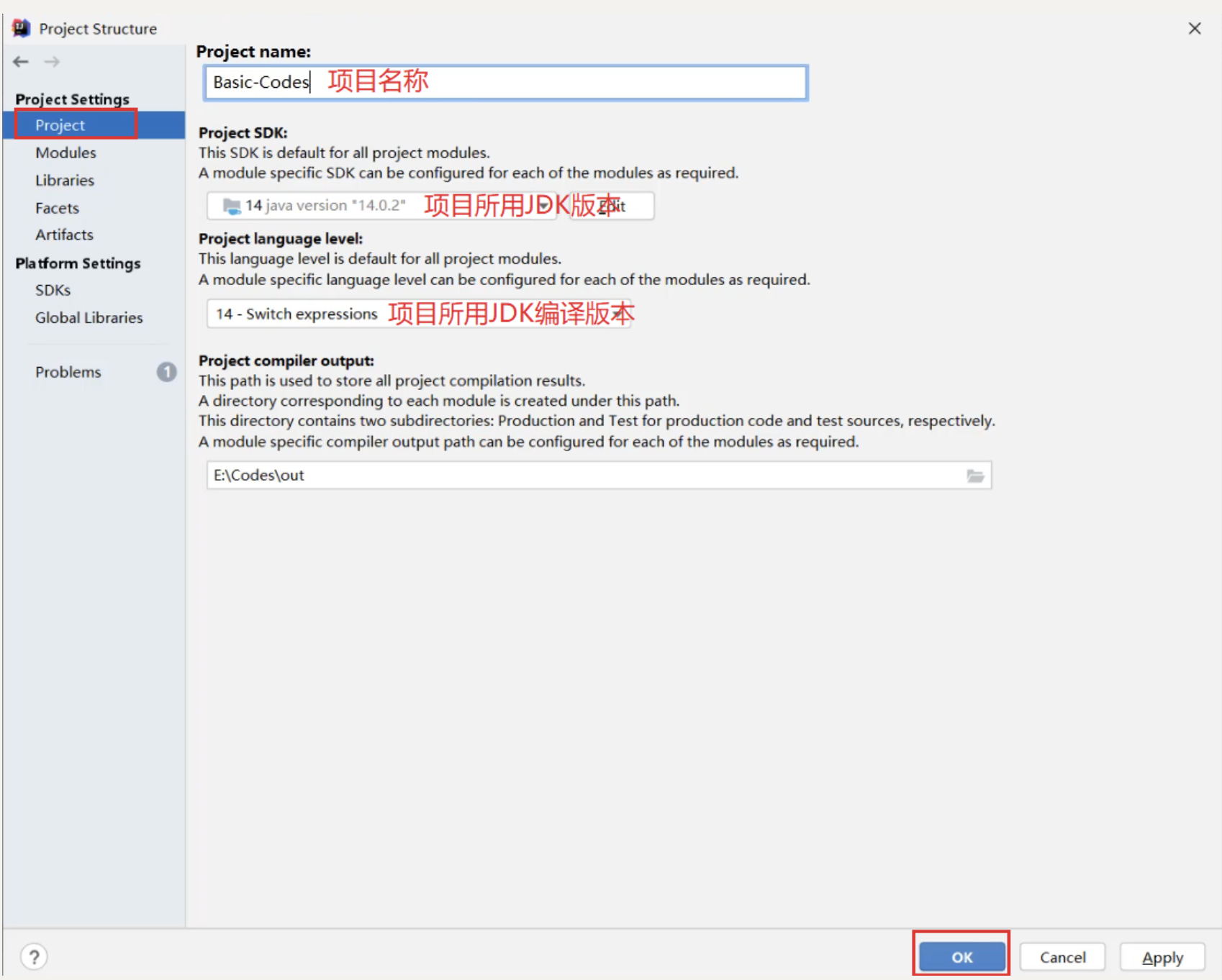Open the Modules settings section
The height and width of the screenshot is (980, 1222).
tap(65, 153)
